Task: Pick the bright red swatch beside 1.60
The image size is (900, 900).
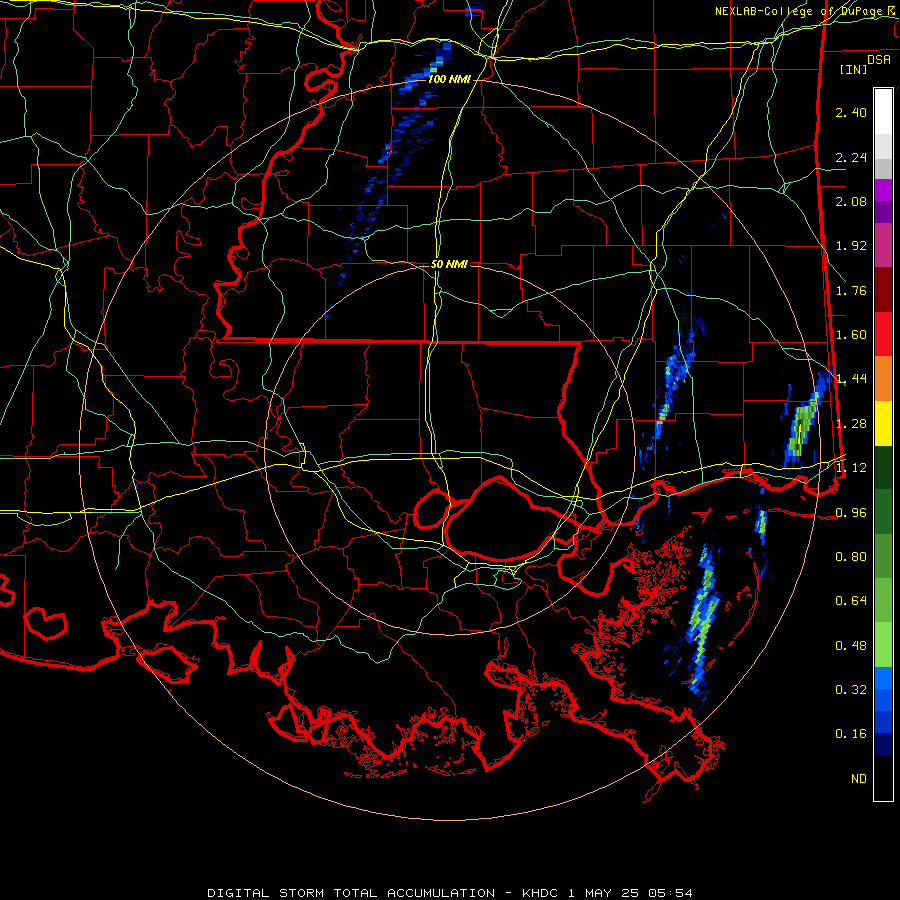Action: pyautogui.click(x=883, y=334)
